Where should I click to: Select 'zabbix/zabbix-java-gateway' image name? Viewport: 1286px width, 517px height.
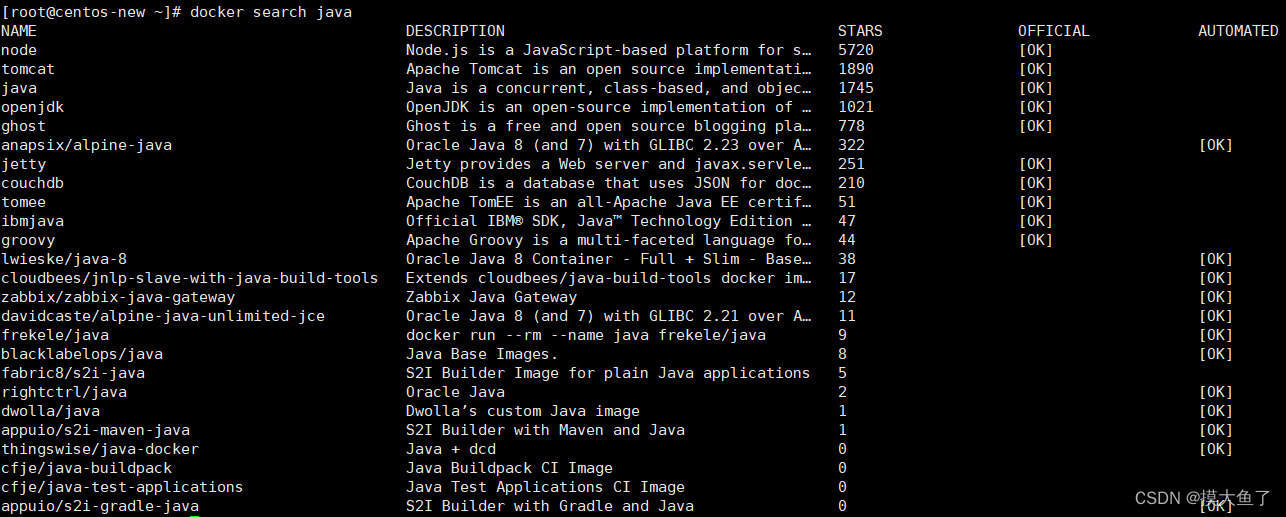click(118, 297)
